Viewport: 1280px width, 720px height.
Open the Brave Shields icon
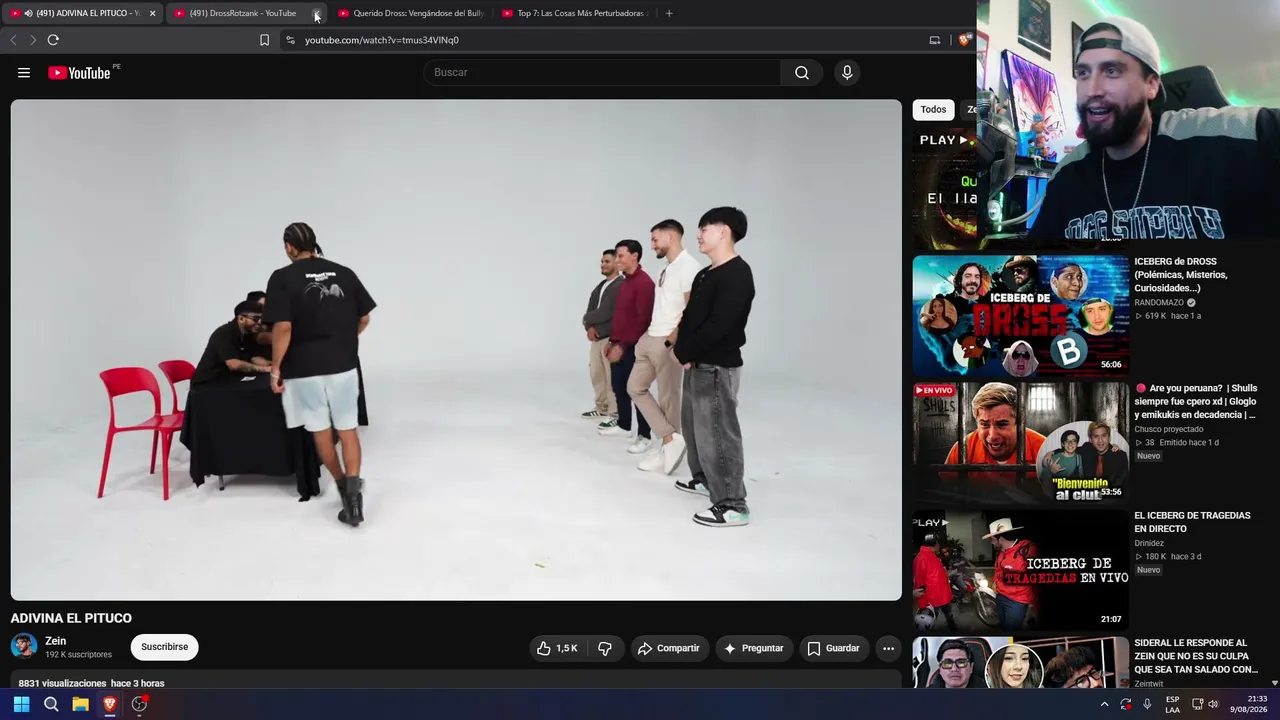pyautogui.click(x=965, y=40)
